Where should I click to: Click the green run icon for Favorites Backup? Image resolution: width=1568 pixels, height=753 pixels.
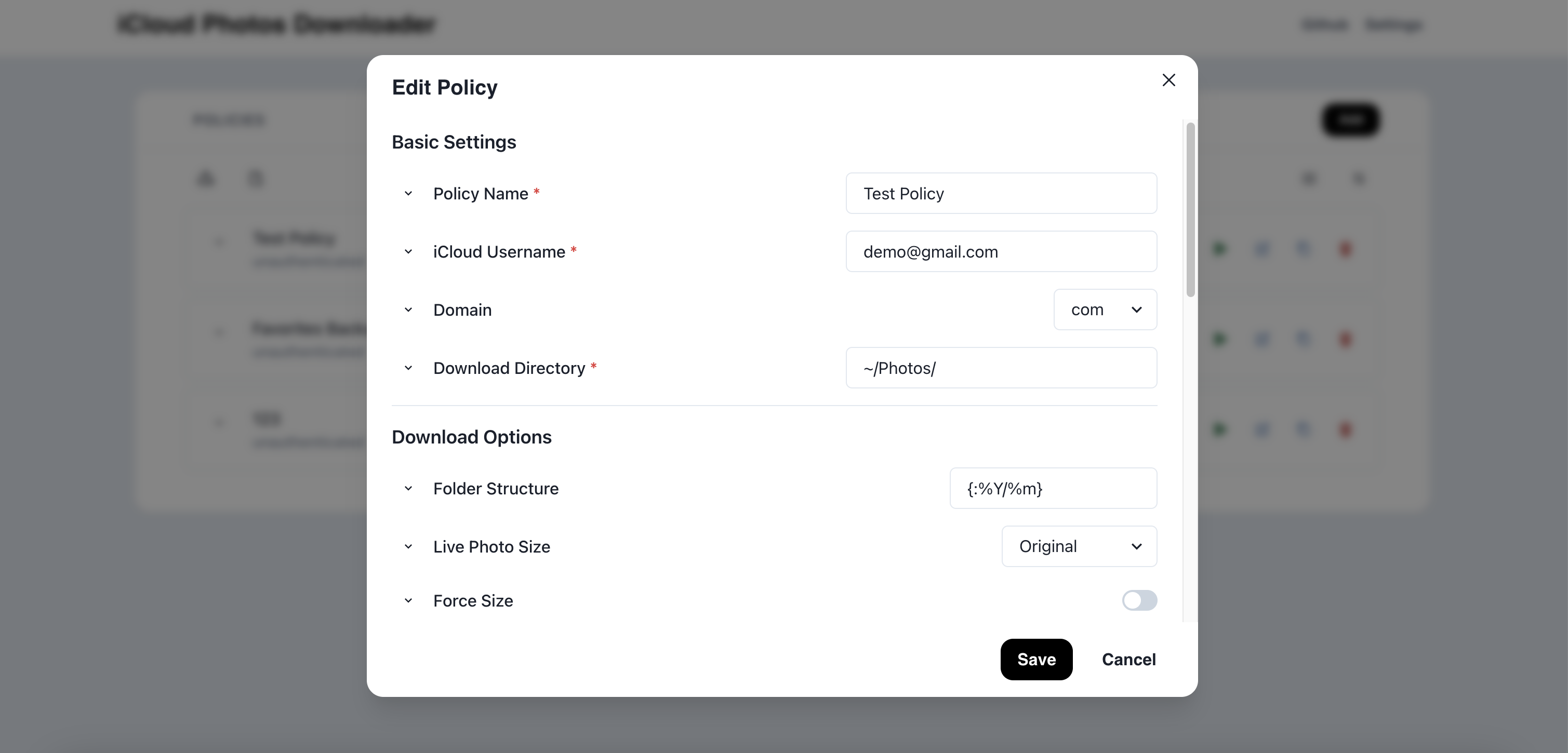(x=1219, y=340)
